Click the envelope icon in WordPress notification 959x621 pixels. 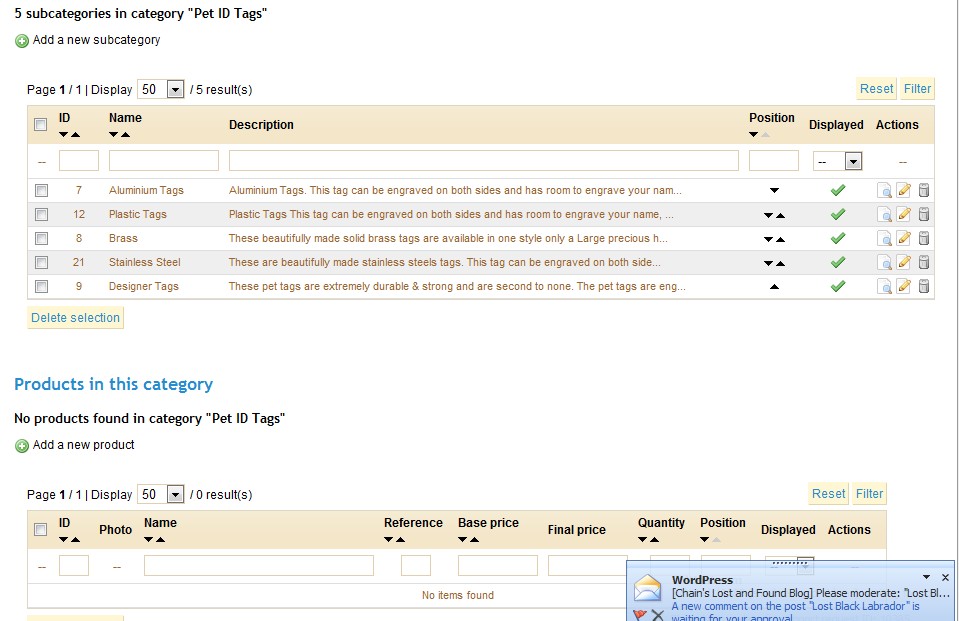tap(648, 588)
